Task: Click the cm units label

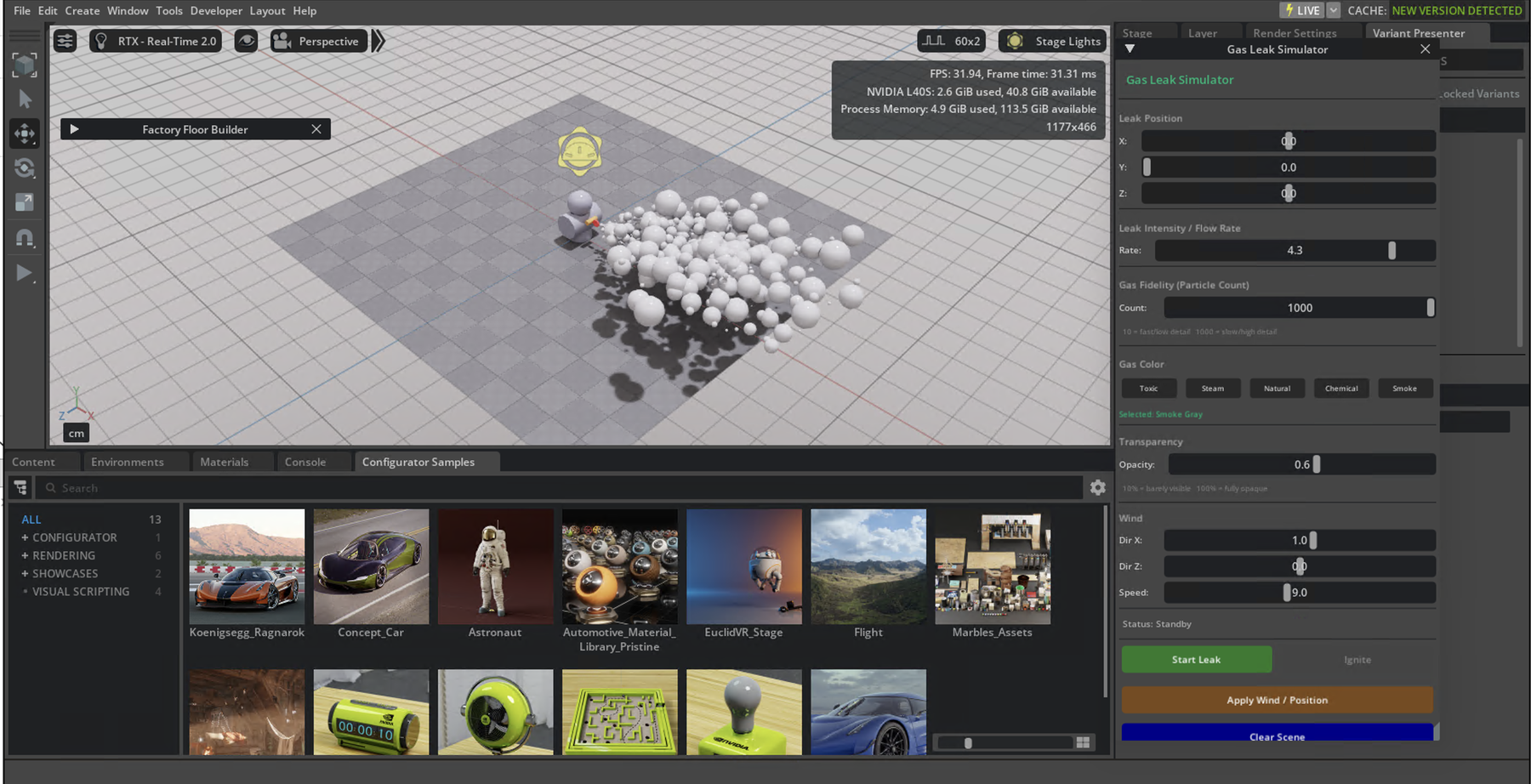Action: click(77, 433)
